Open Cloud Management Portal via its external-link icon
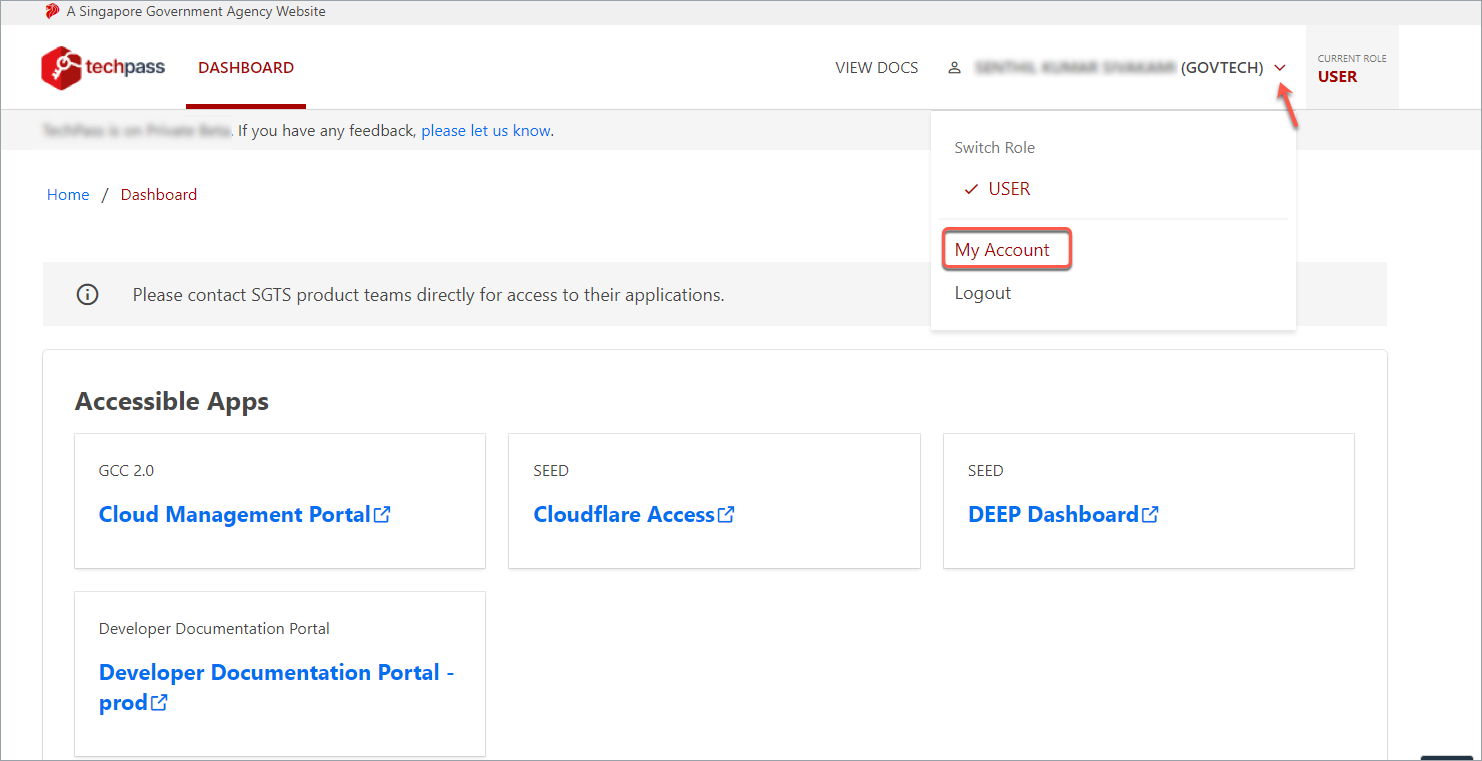1482x761 pixels. point(382,513)
